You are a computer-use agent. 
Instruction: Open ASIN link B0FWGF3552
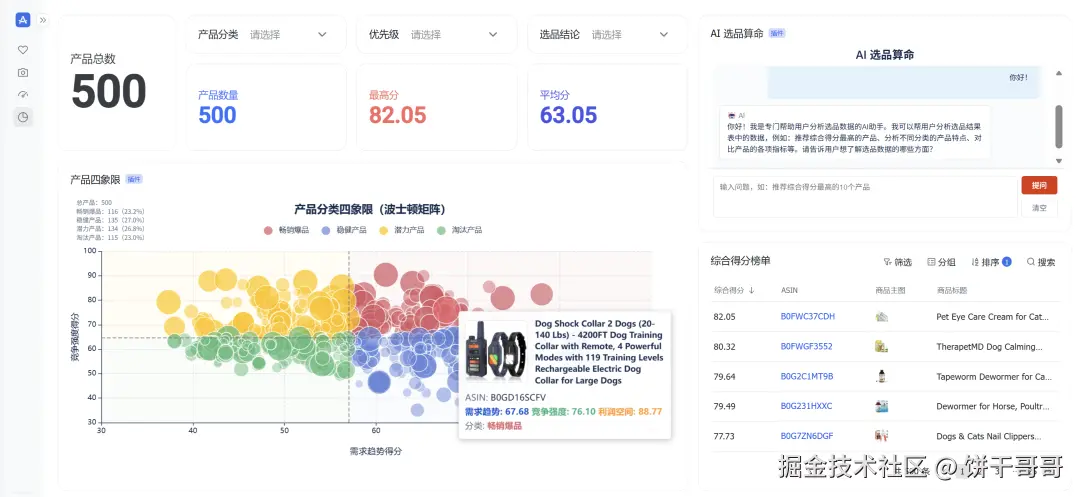[x=806, y=346]
